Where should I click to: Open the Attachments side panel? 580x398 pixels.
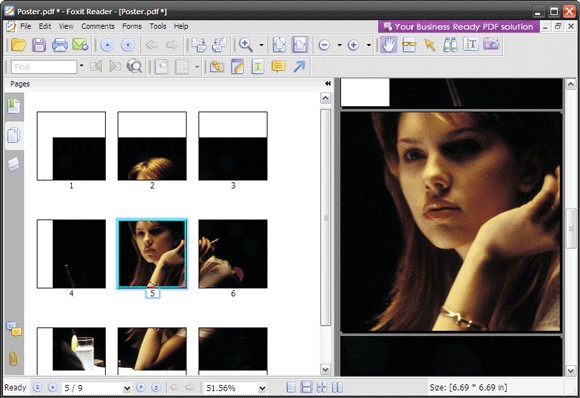[13, 358]
